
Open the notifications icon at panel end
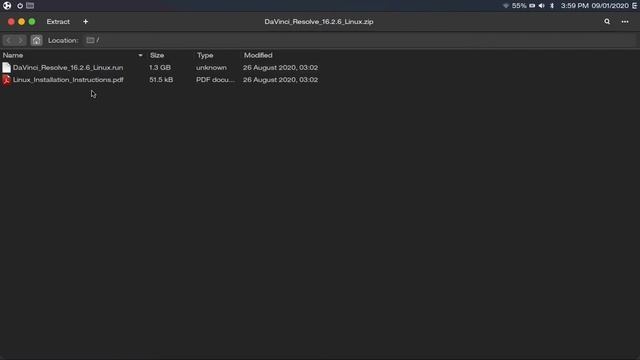635,6
